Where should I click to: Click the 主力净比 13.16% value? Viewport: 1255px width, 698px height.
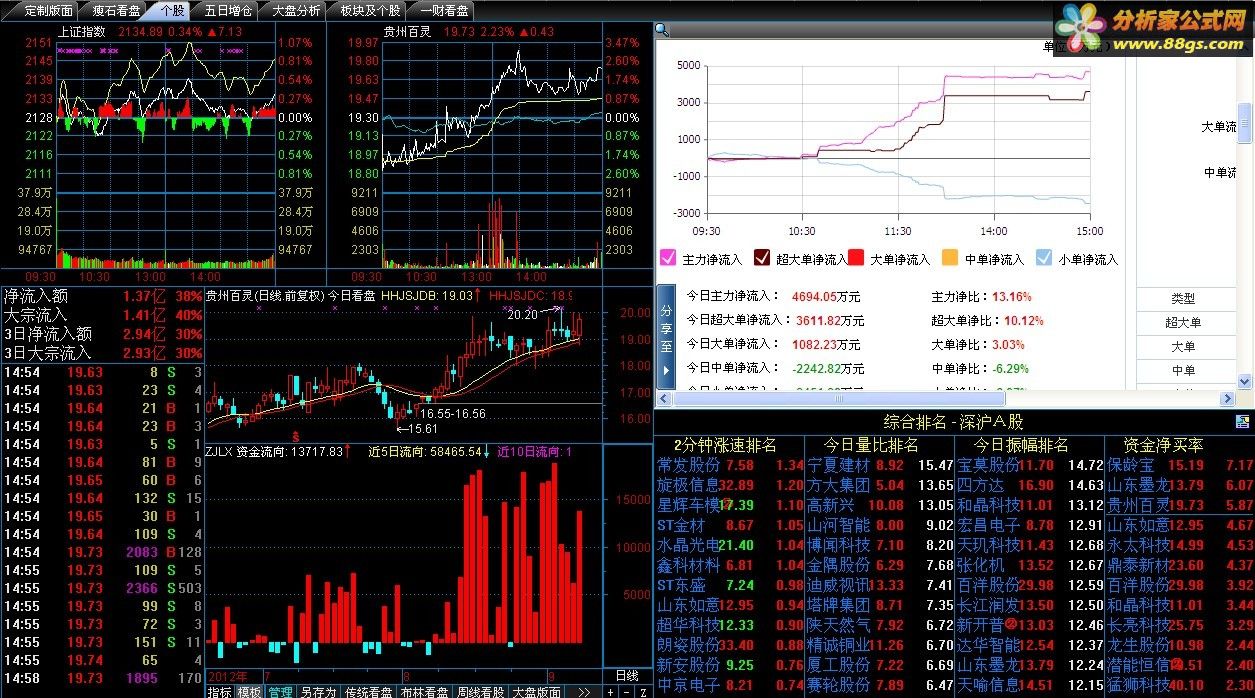pyautogui.click(x=1011, y=296)
